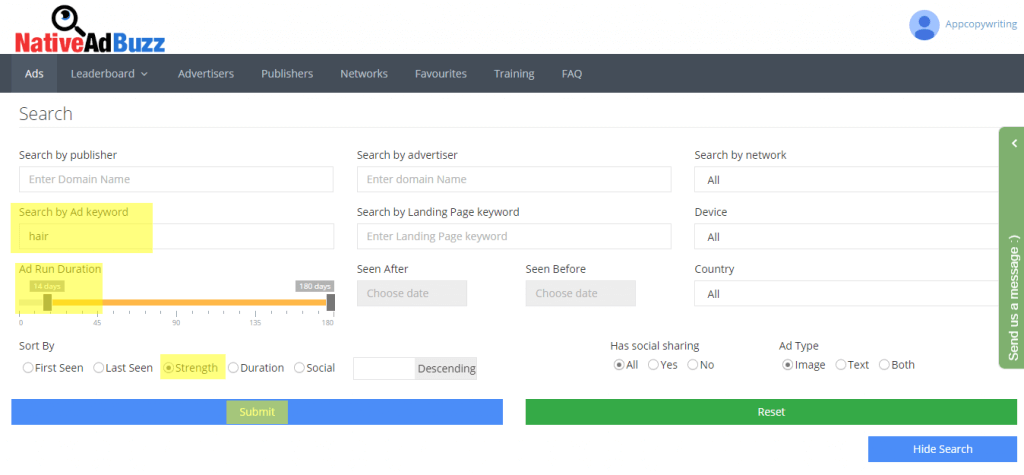Image resolution: width=1024 pixels, height=475 pixels.
Task: Expand the Leaderboard menu
Action: [x=110, y=74]
